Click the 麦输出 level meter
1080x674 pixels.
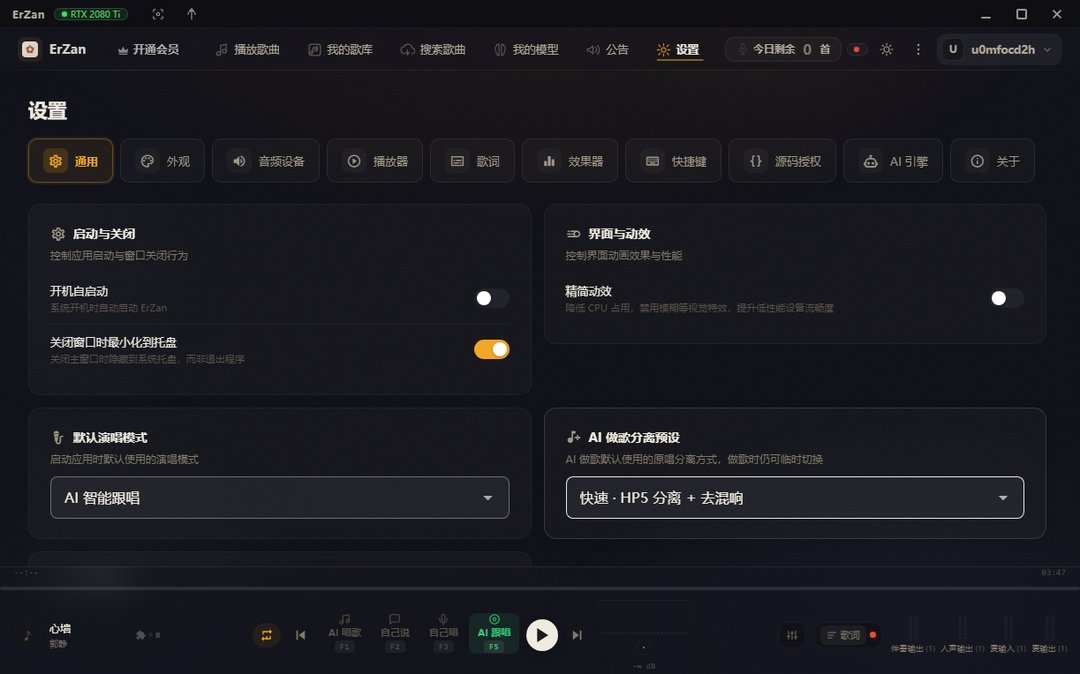[x=1049, y=634]
